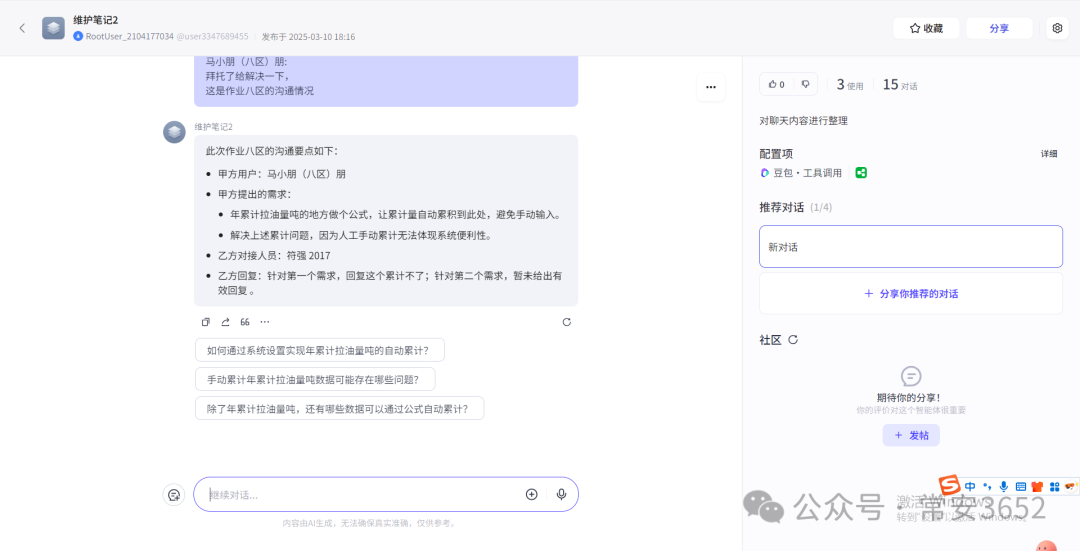Click the description 对聊天内容进行整理
Viewport: 1080px width, 551px height.
click(803, 121)
